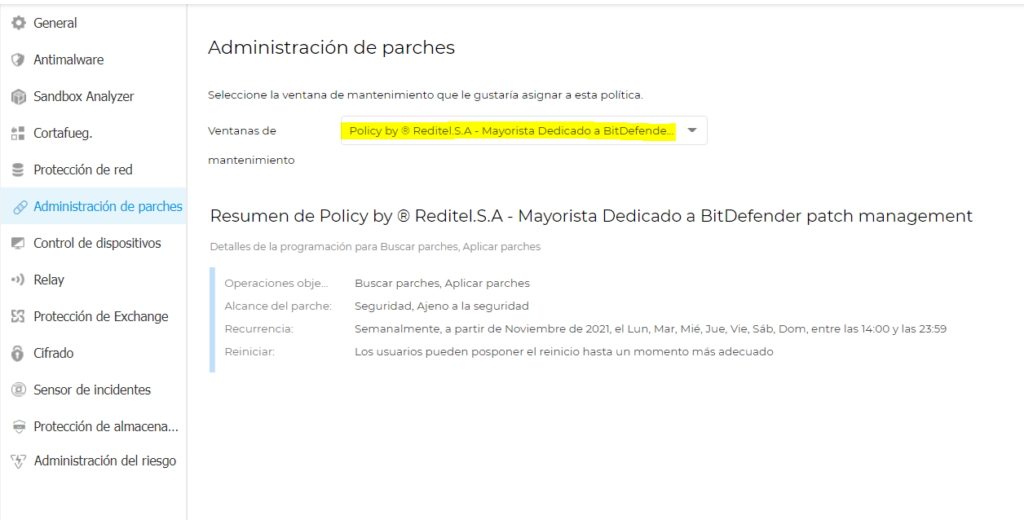Click the Protección de Exchange icon
The height and width of the screenshot is (520, 1024).
point(18,316)
